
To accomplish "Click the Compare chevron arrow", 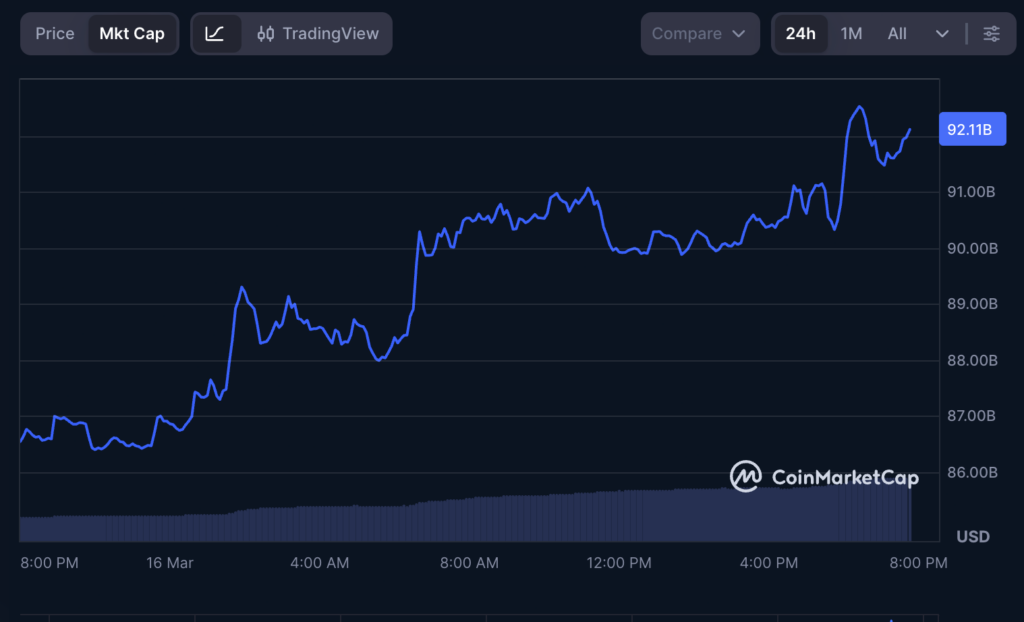I will click(x=737, y=33).
